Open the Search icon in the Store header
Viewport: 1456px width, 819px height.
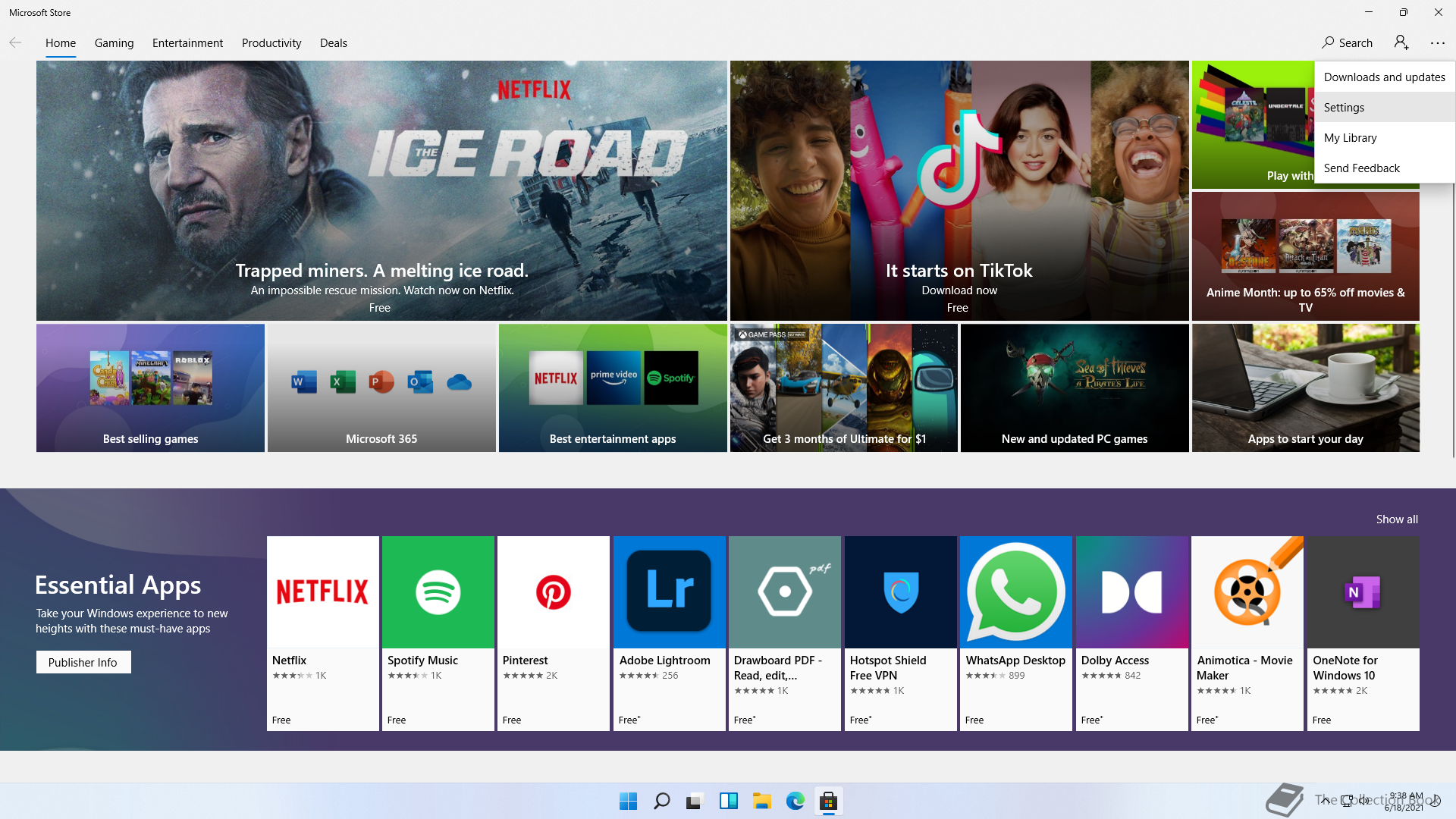(1347, 42)
